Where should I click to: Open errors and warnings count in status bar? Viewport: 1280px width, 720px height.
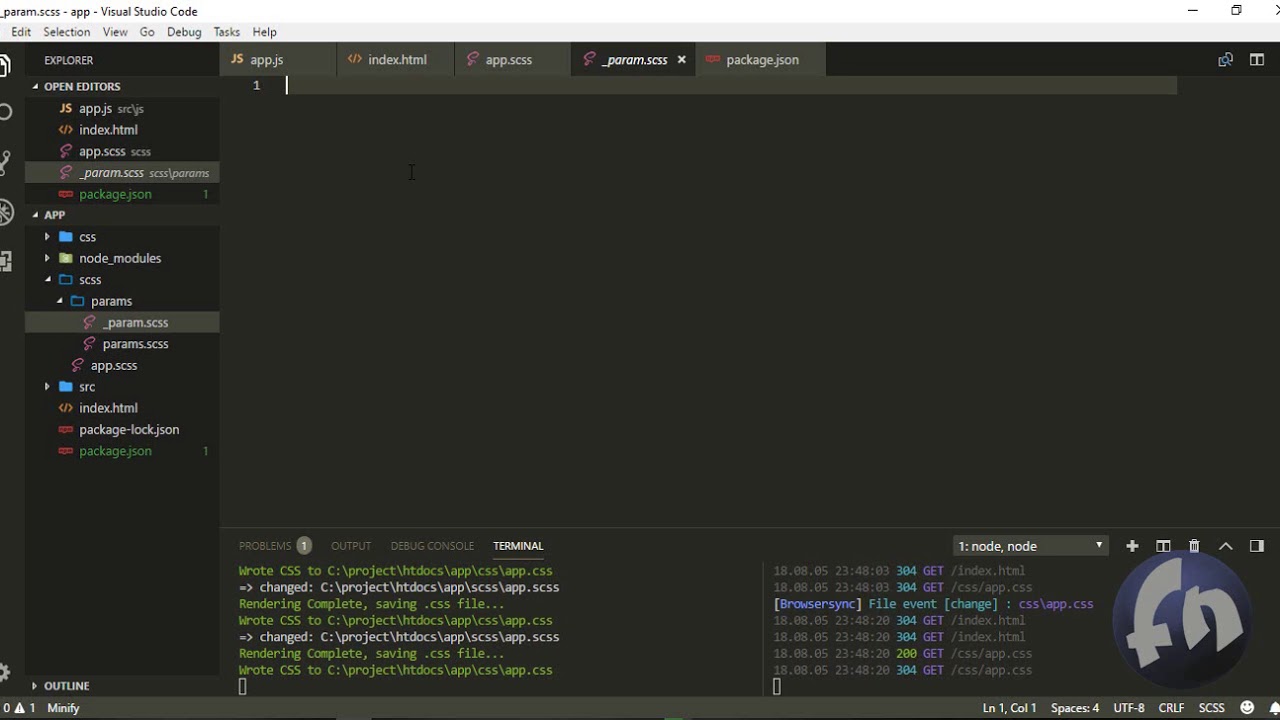[19, 708]
